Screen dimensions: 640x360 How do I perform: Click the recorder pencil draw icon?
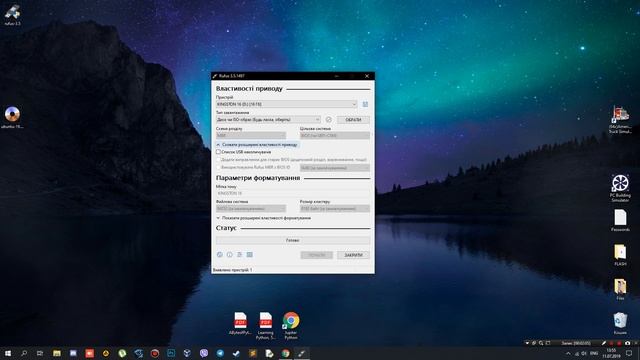604,343
